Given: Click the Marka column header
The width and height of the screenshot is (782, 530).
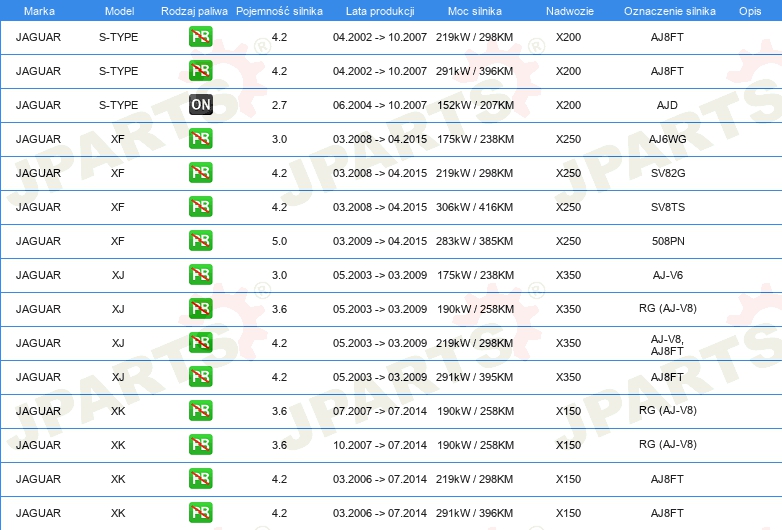Looking at the screenshot, I should pyautogui.click(x=39, y=10).
